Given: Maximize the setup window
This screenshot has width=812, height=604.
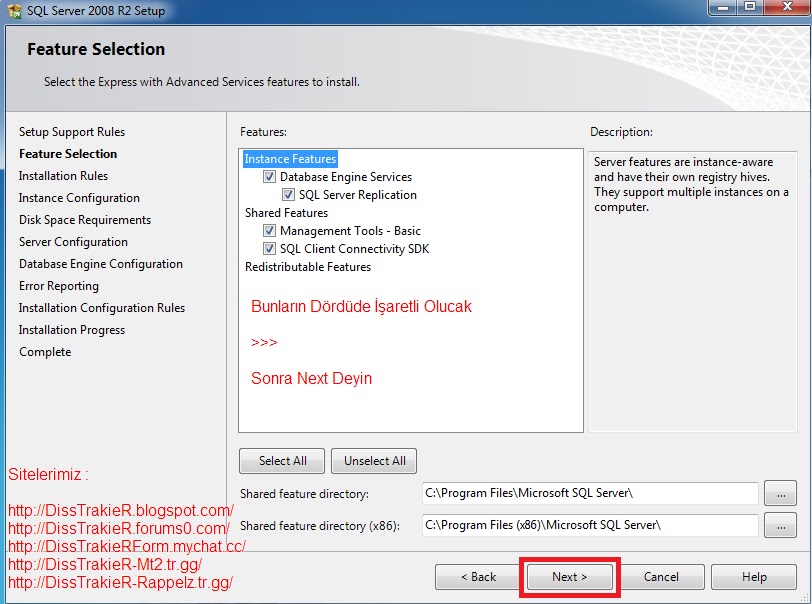Looking at the screenshot, I should (750, 7).
